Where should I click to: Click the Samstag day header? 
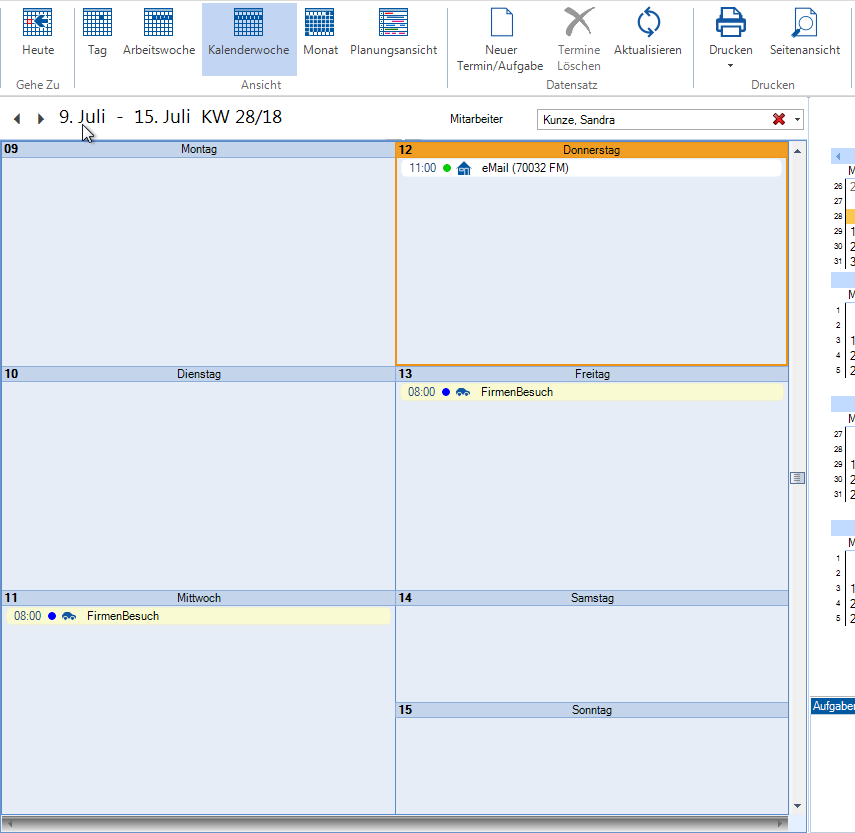click(x=592, y=598)
